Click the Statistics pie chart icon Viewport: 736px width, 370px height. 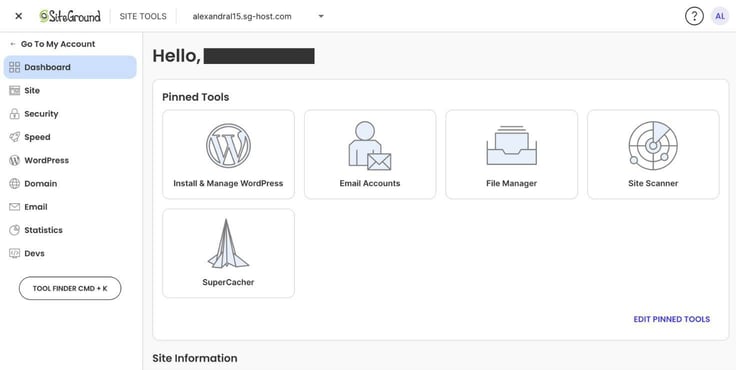click(x=15, y=230)
